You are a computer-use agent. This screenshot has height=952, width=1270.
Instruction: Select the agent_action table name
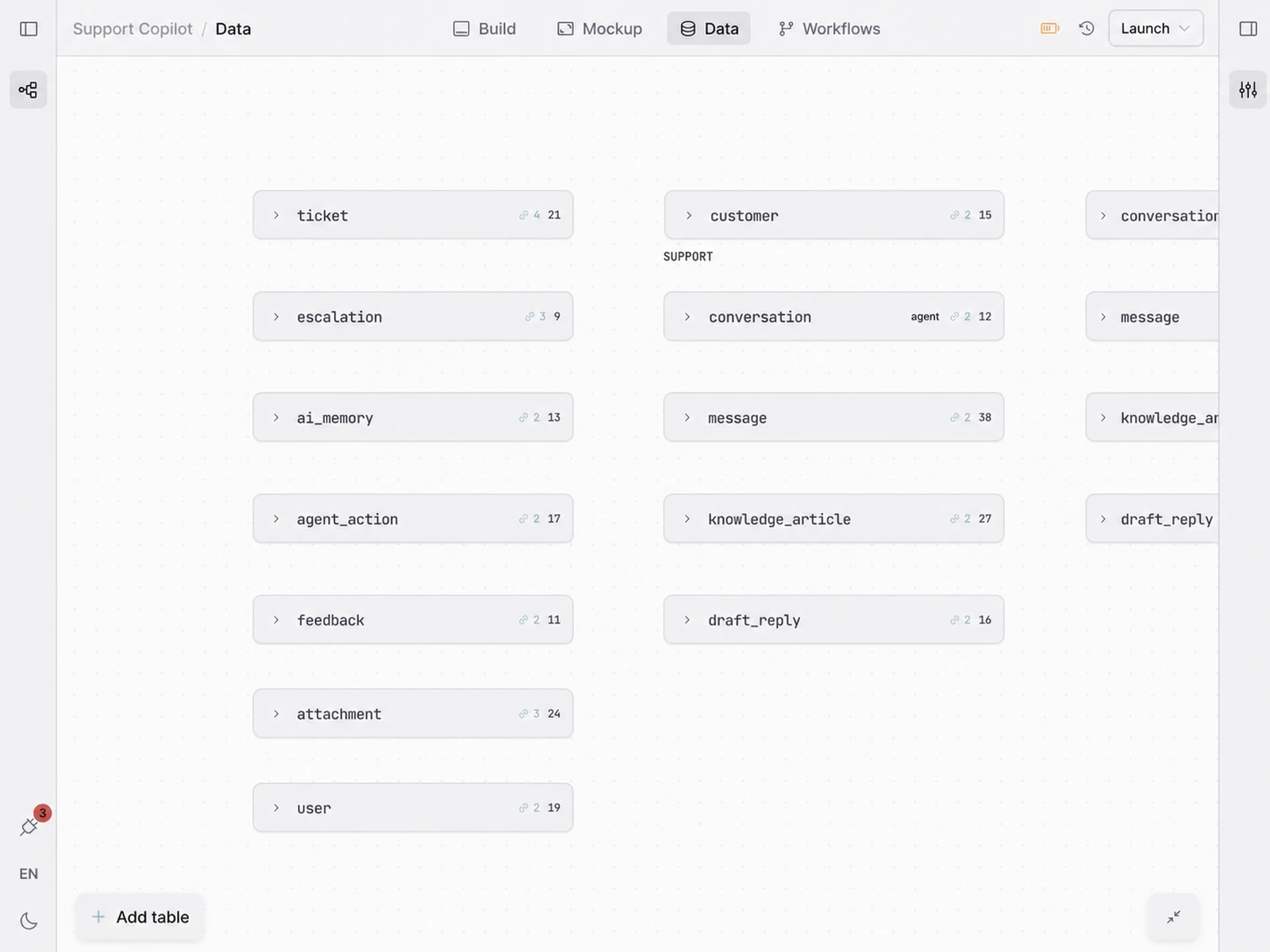[348, 519]
